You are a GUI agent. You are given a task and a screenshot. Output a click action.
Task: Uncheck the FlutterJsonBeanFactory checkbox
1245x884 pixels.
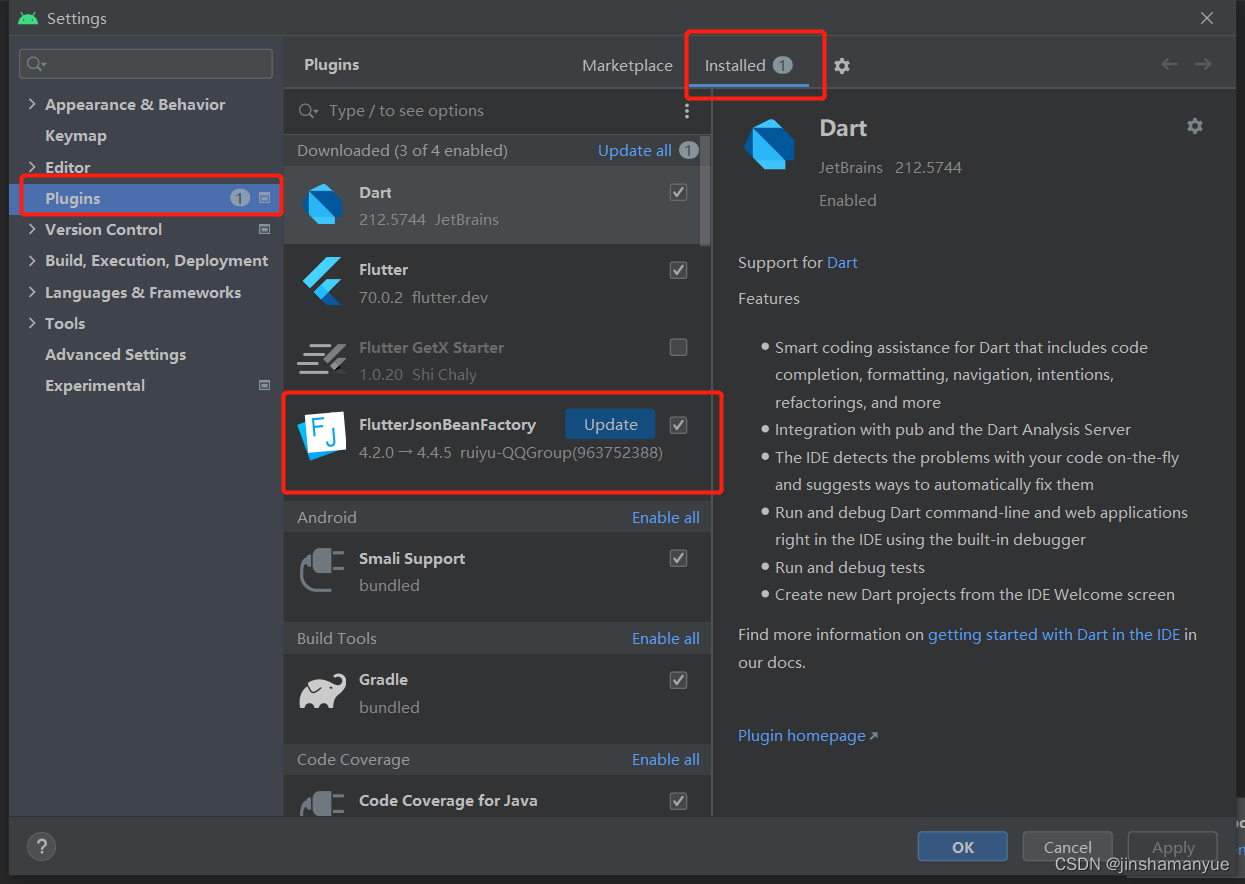coord(678,425)
